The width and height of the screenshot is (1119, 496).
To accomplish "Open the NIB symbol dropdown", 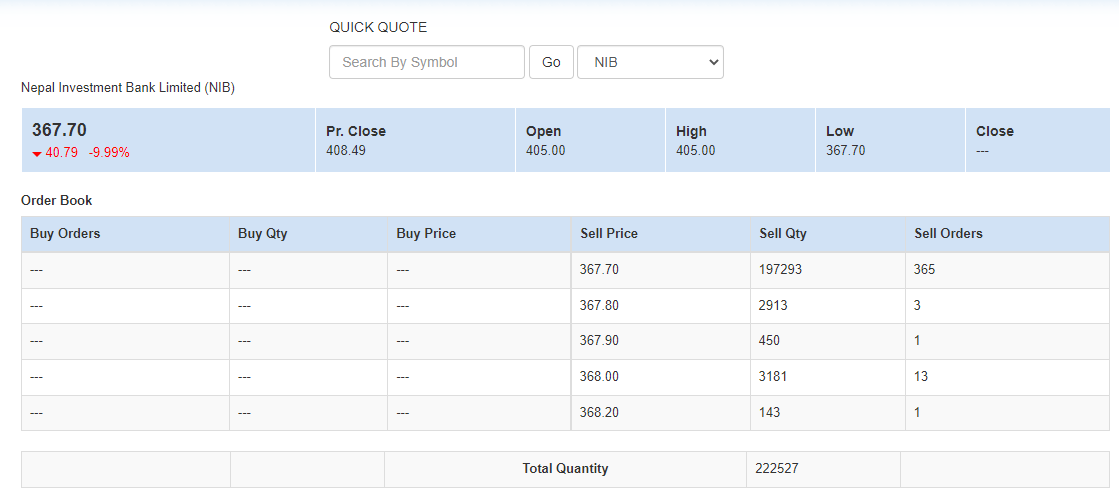I will click(x=650, y=62).
